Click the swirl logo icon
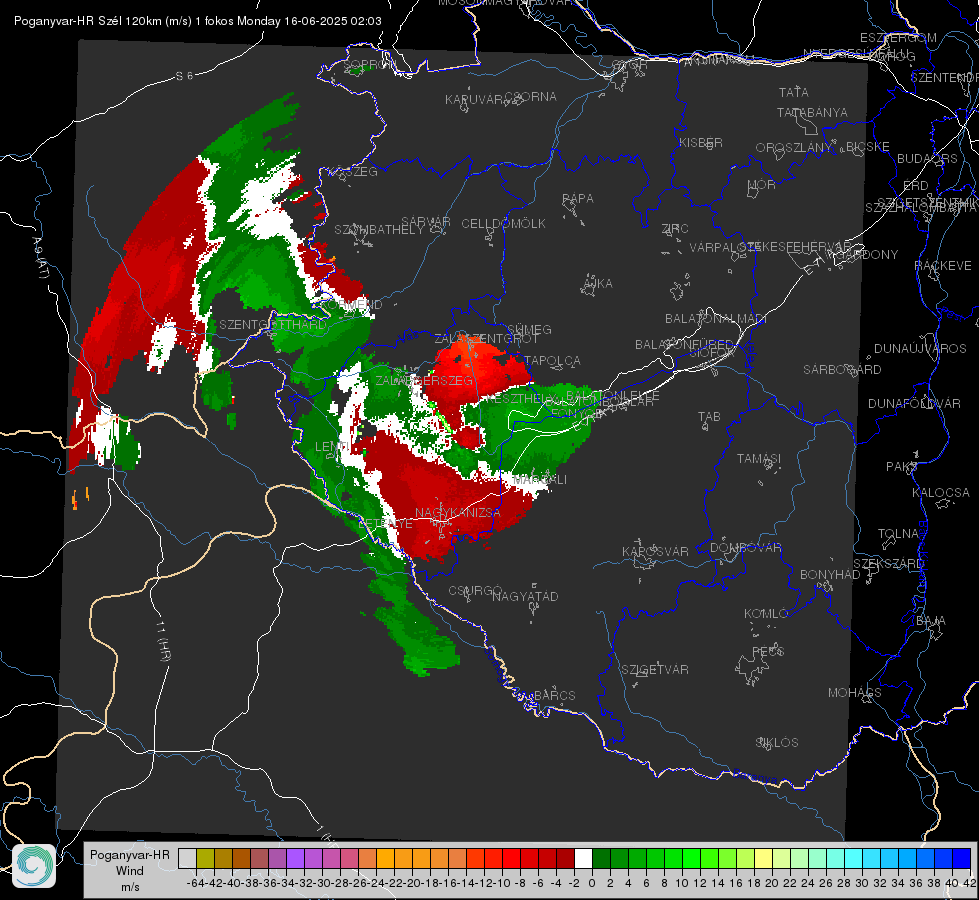Screen dimensions: 979x900 [34, 866]
